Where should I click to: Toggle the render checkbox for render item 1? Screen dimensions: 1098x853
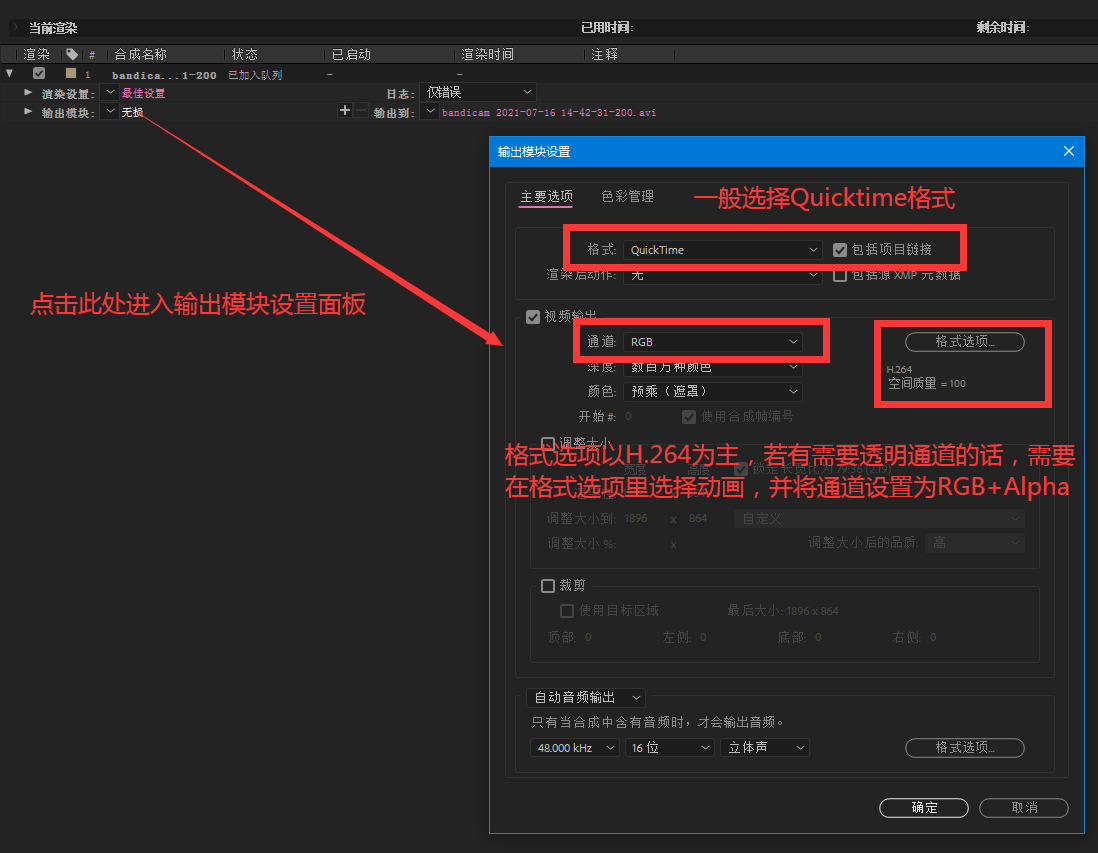[39, 73]
